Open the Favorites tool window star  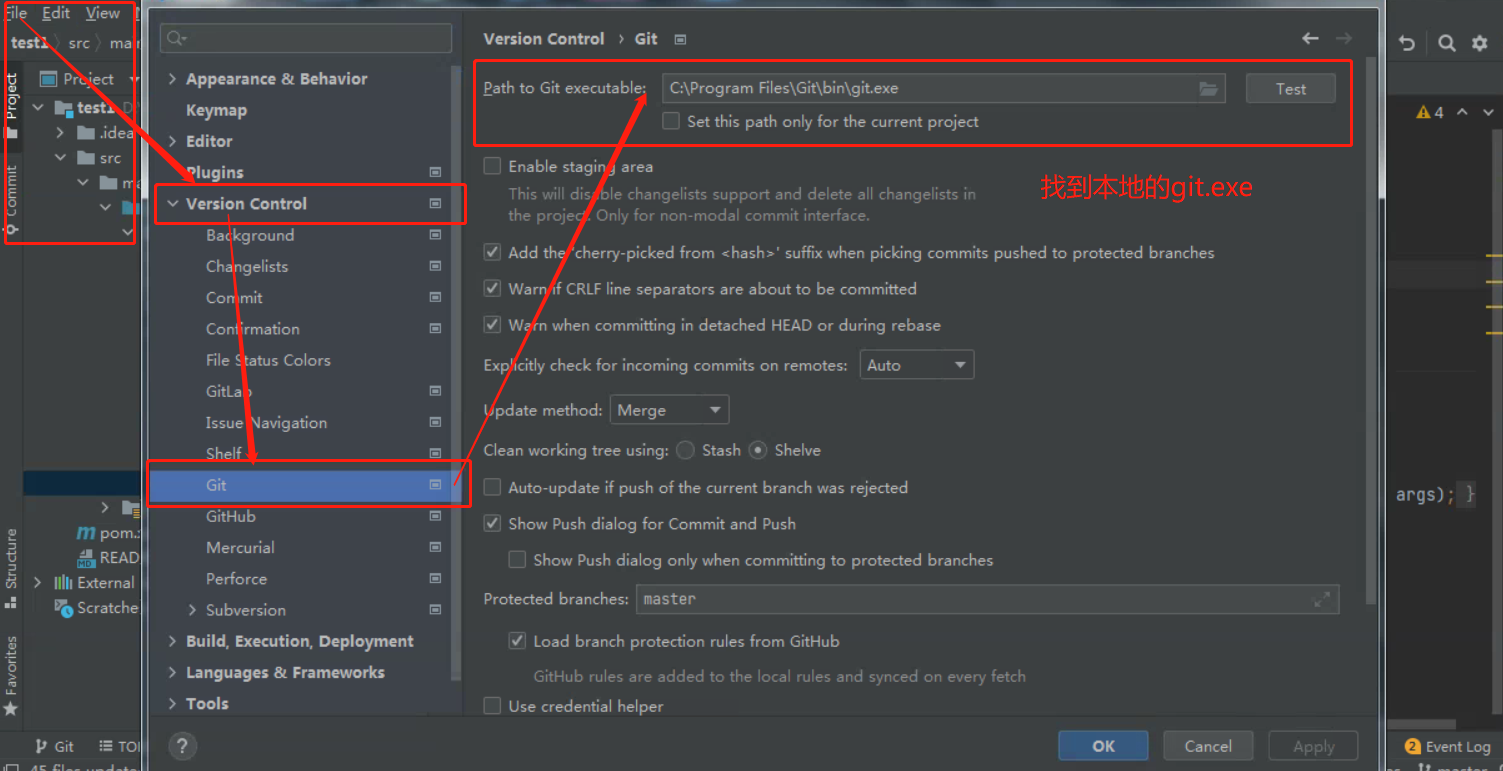pos(11,709)
